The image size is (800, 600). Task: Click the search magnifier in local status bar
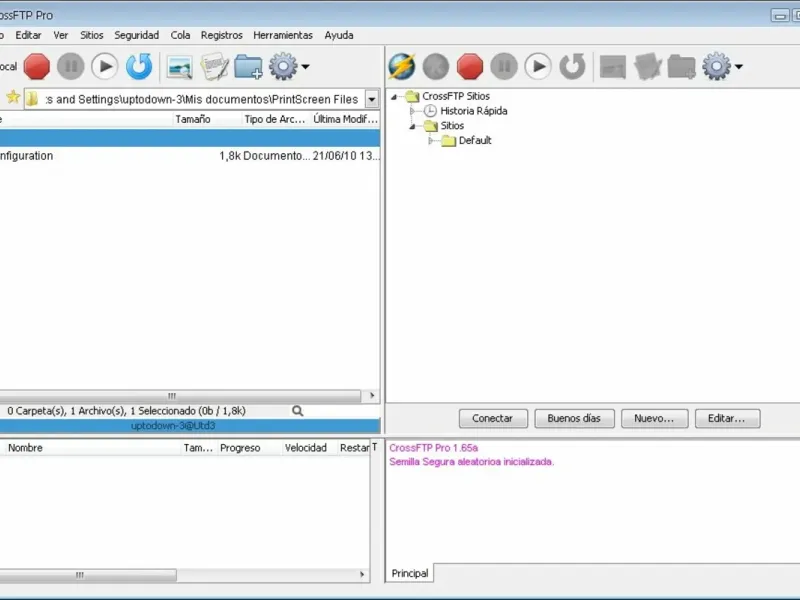pyautogui.click(x=297, y=411)
